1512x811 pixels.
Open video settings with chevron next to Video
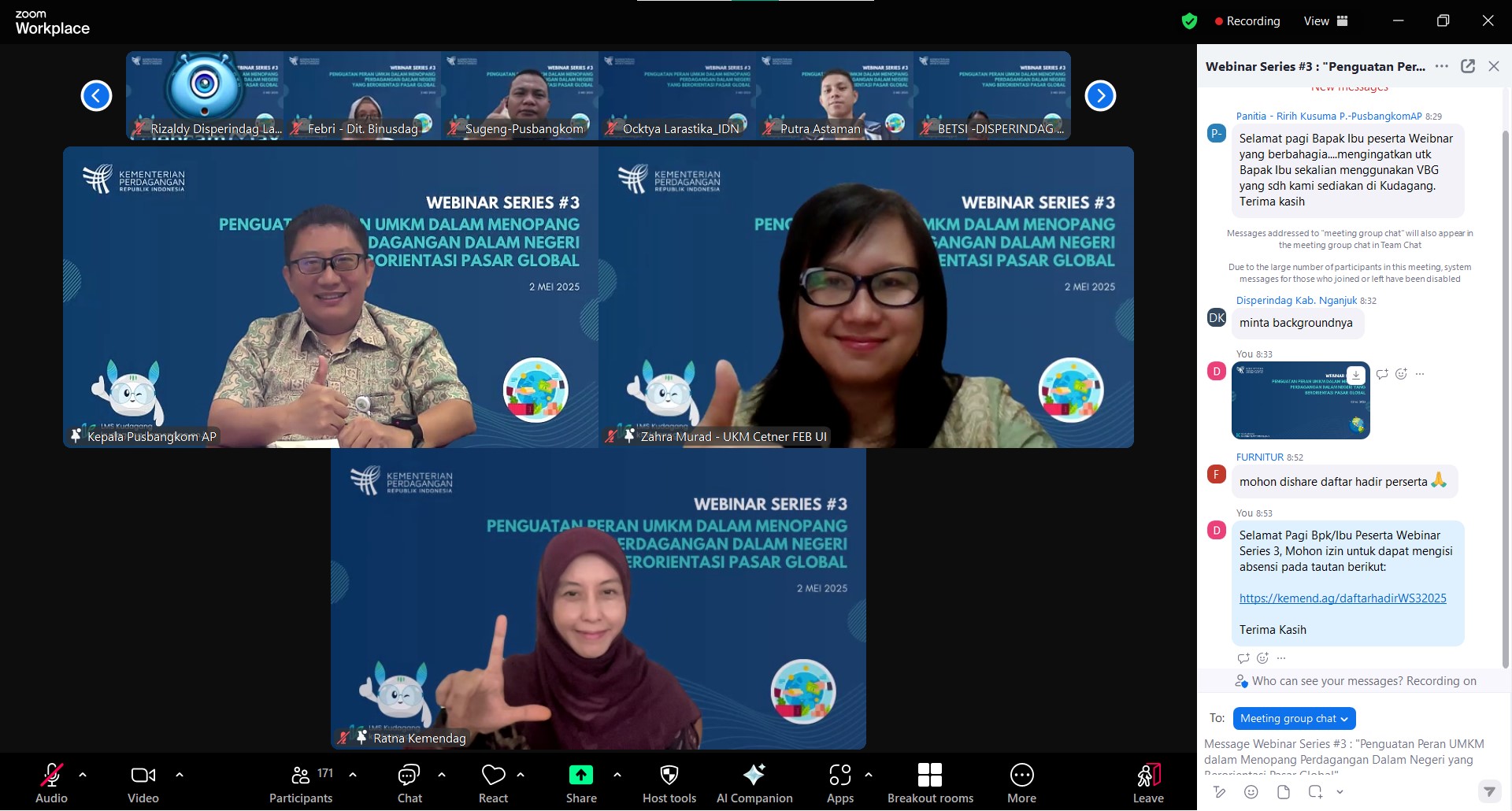click(179, 776)
